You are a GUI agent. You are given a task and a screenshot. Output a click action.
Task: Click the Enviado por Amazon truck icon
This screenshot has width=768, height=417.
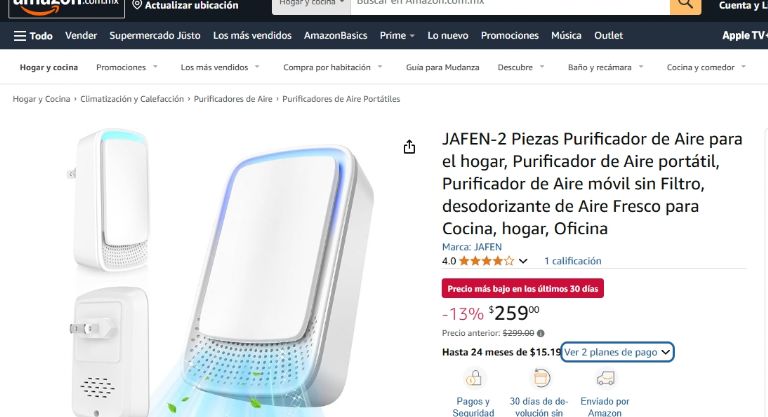605,378
